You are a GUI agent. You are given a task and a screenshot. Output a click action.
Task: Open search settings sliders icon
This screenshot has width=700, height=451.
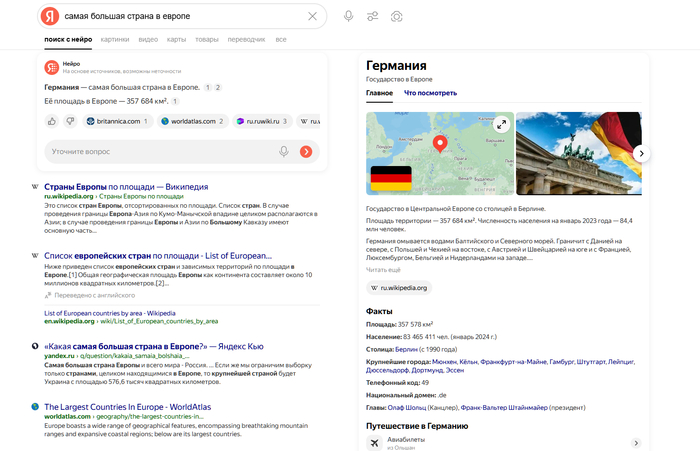[372, 17]
